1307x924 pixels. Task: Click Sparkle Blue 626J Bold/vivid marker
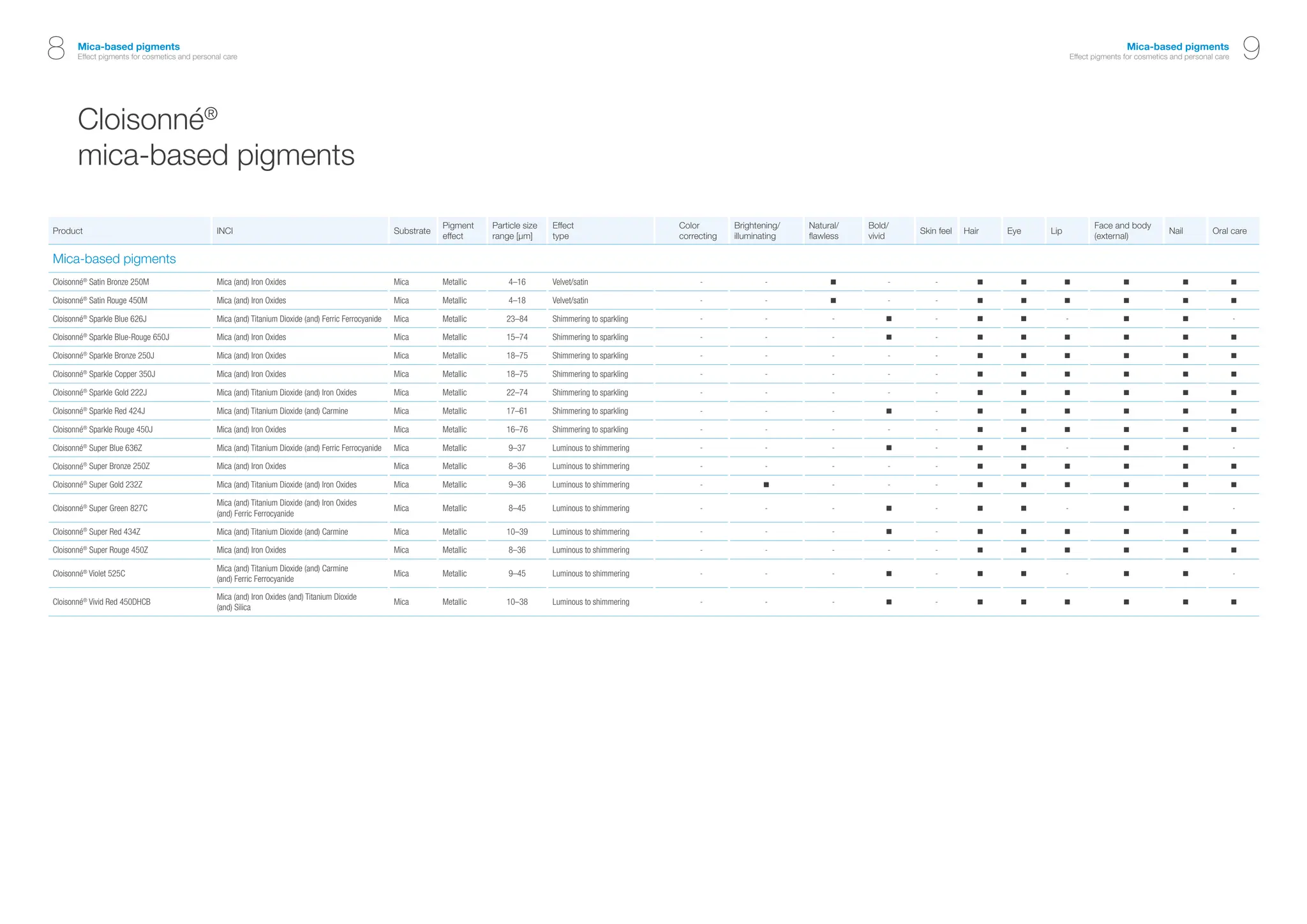(888, 319)
